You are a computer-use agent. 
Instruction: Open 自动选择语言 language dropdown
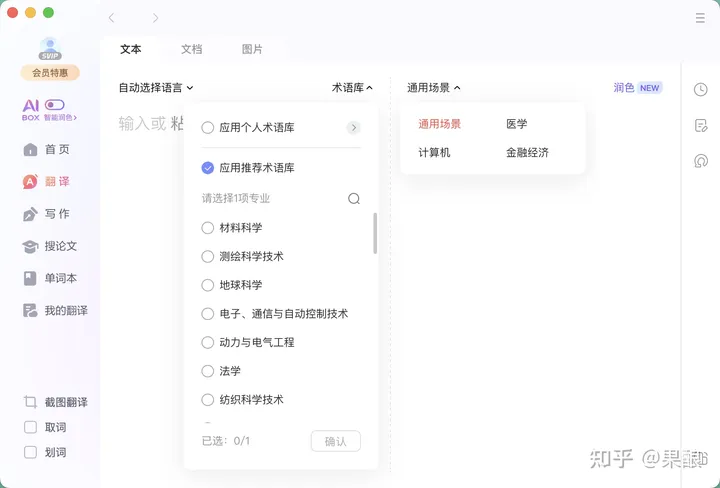(156, 88)
